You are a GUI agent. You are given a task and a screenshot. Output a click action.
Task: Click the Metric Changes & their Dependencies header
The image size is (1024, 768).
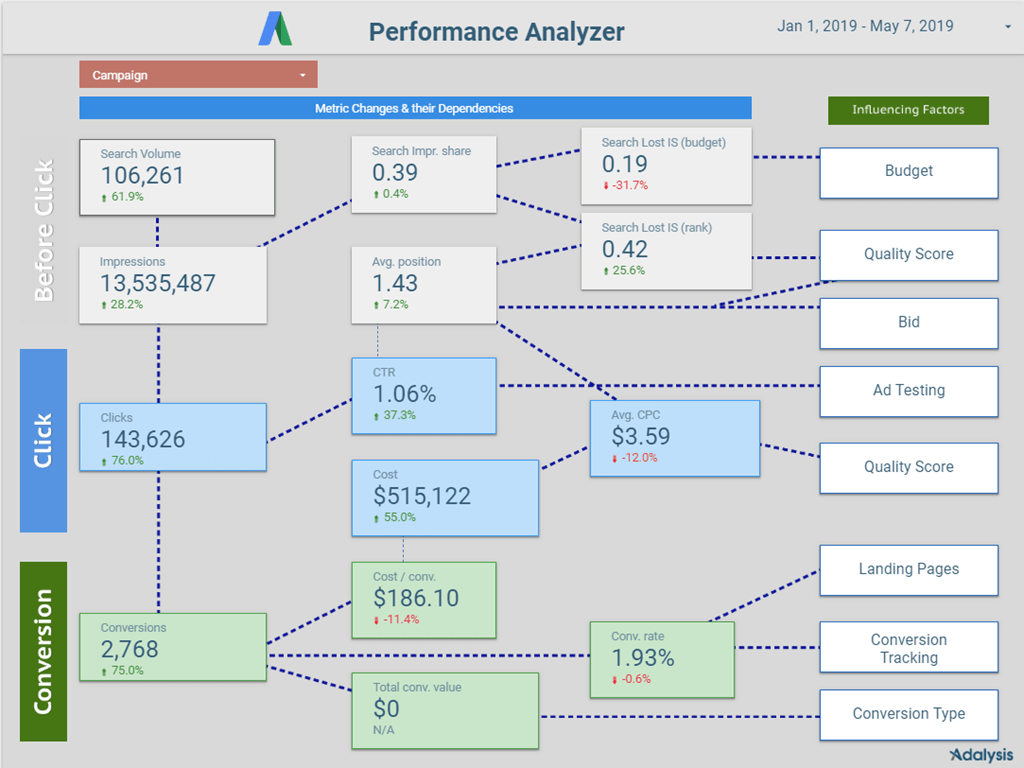(415, 108)
